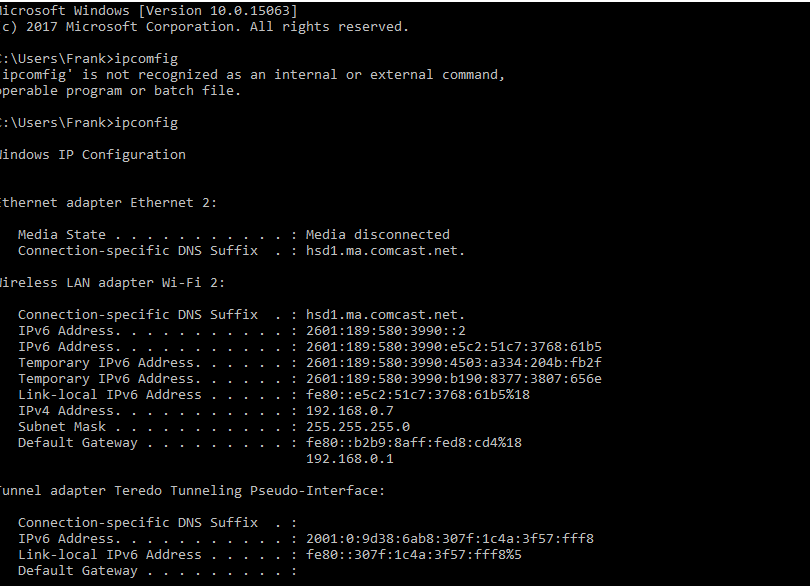
Task: Click the correctly typed 'ipconfig' command
Action: pyautogui.click(x=145, y=122)
